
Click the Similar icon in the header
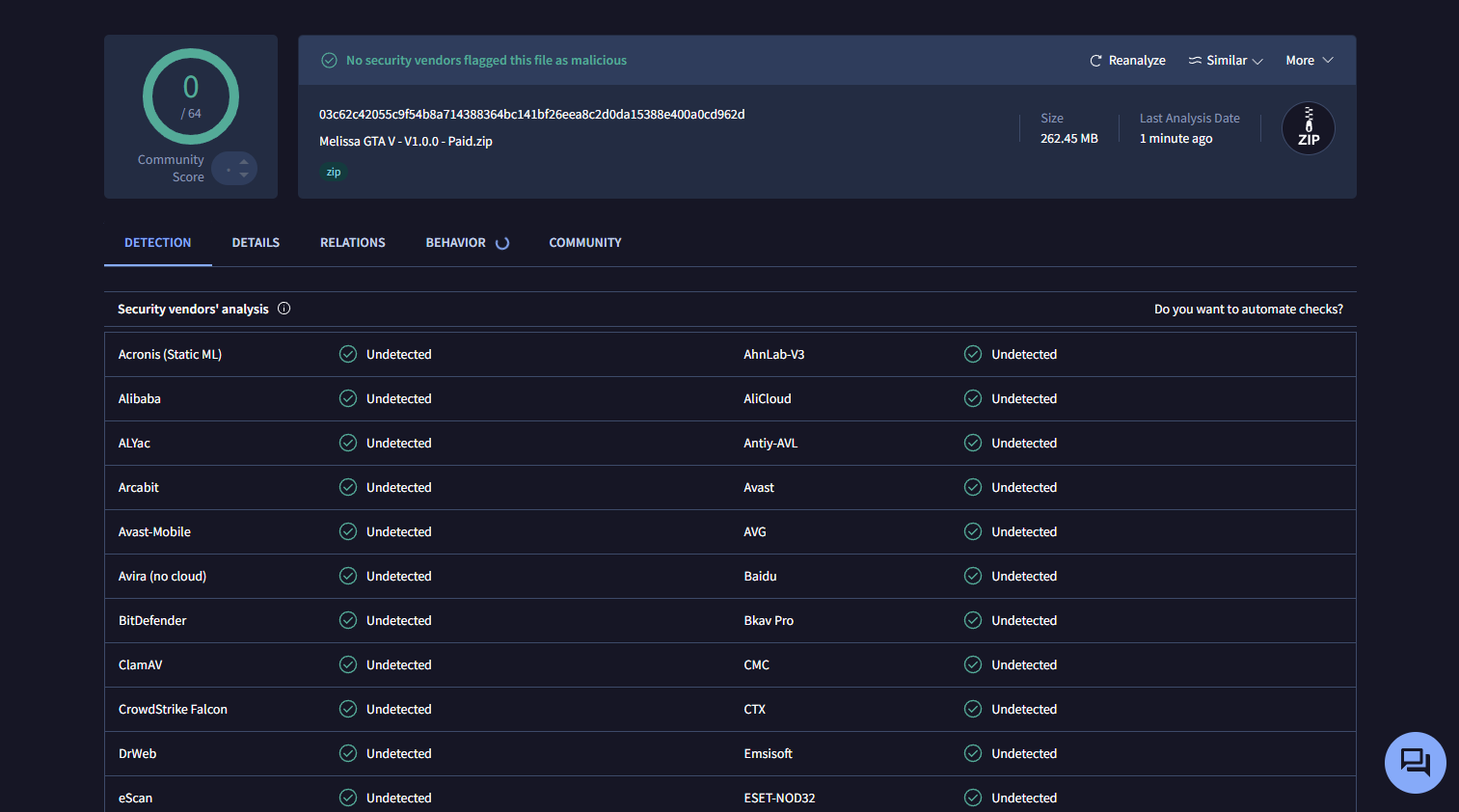[x=1195, y=61]
